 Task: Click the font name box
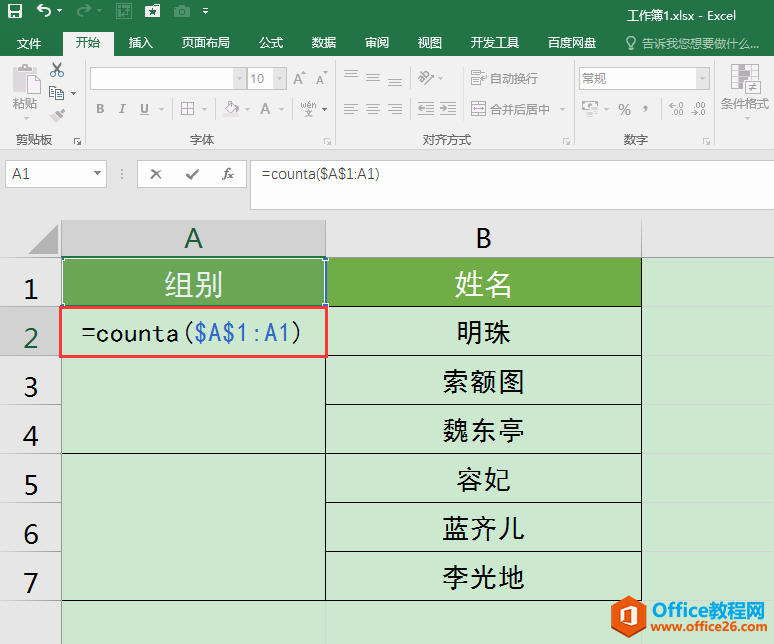pos(161,78)
